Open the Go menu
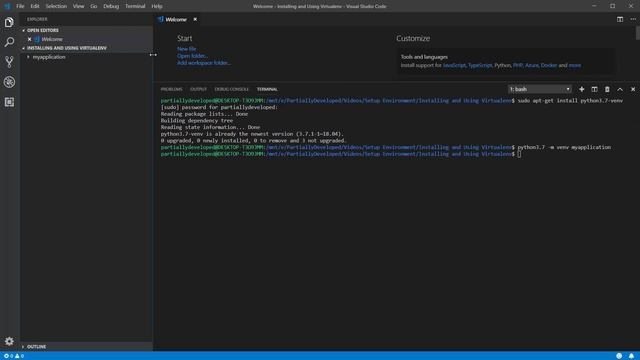This screenshot has height=360, width=640. (93, 6)
